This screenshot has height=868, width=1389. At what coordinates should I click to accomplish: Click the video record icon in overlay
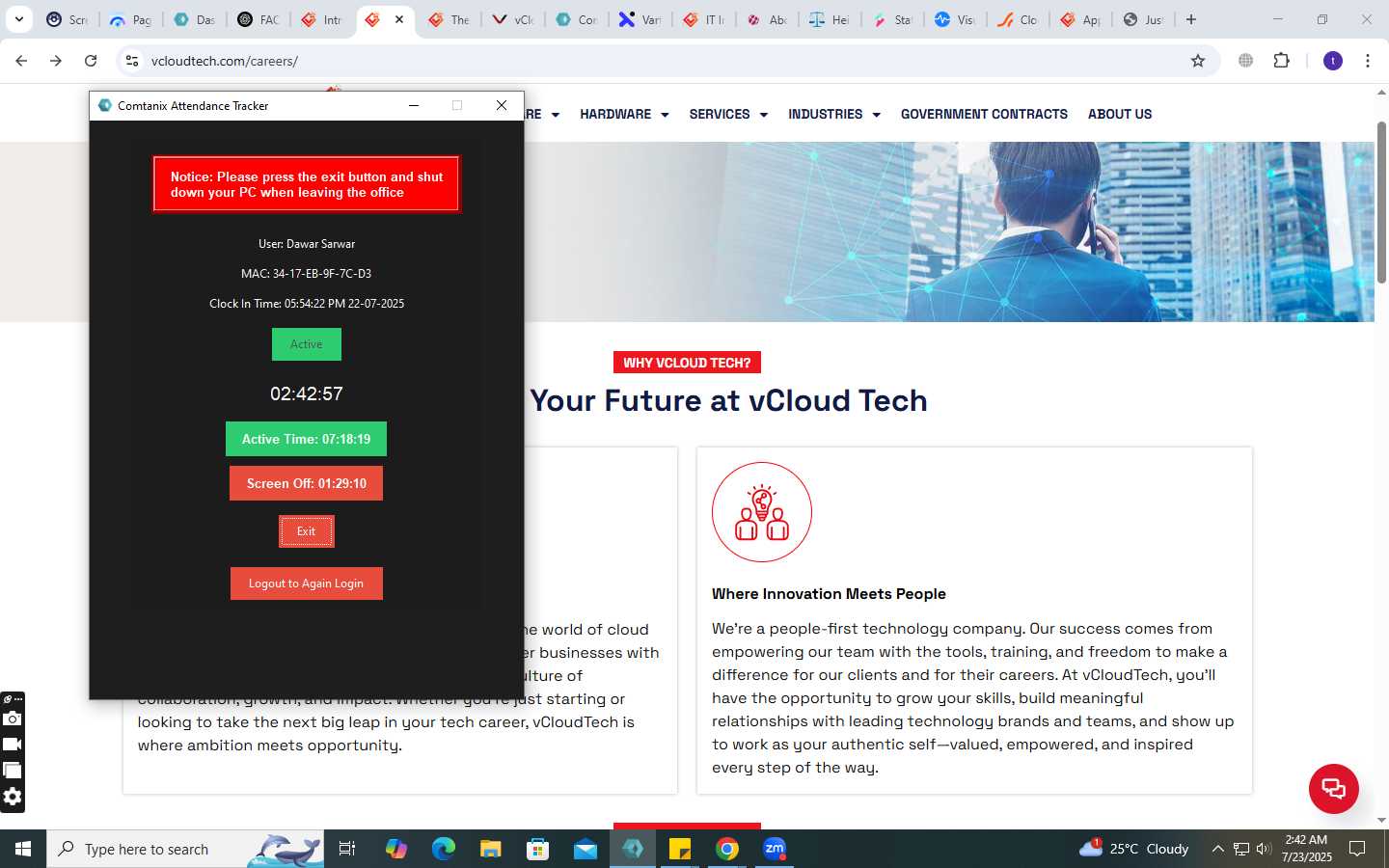point(12,744)
